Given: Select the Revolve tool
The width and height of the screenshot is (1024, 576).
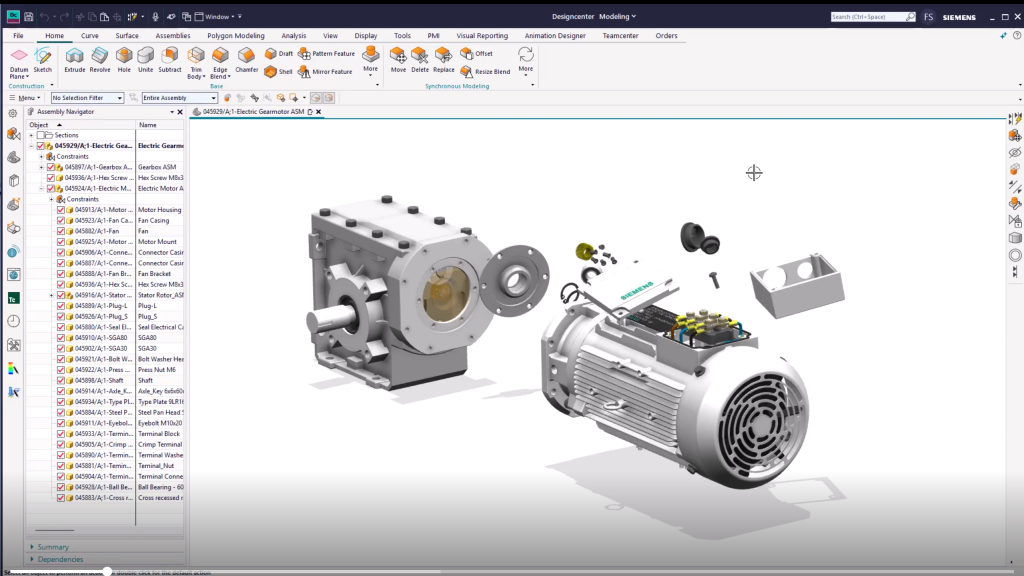Looking at the screenshot, I should tap(99, 59).
